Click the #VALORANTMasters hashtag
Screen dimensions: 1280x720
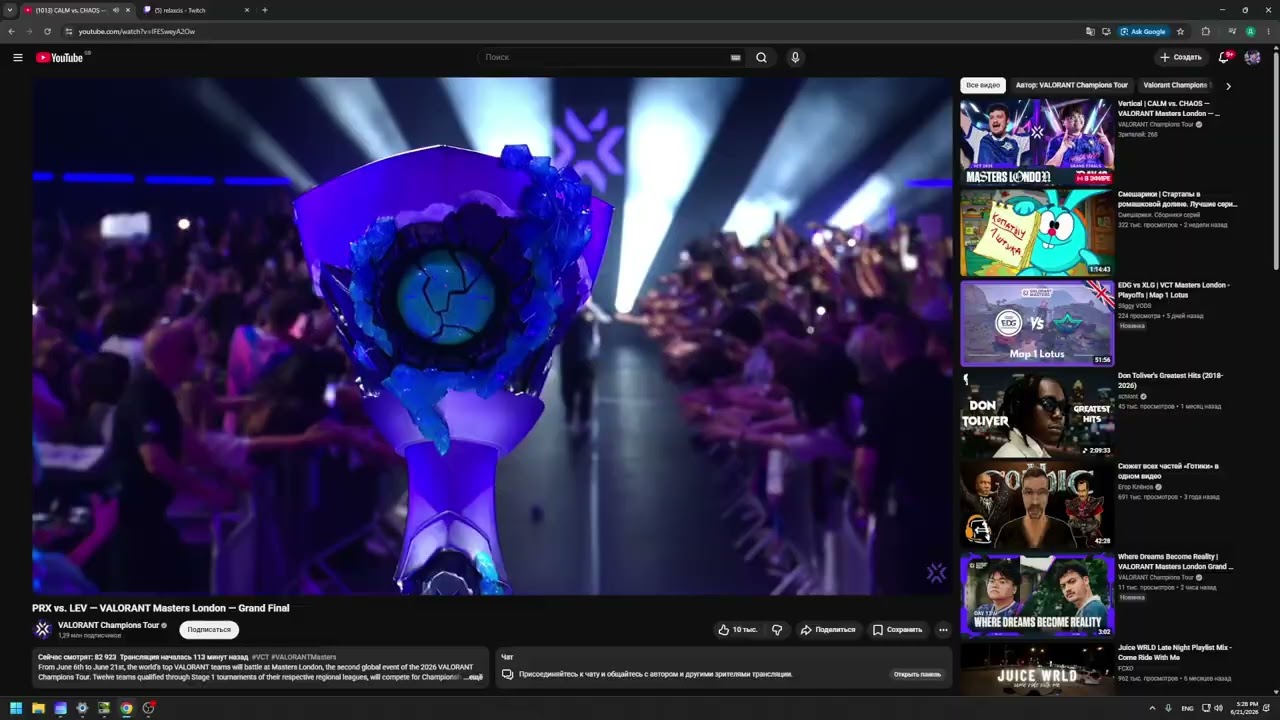coord(303,657)
